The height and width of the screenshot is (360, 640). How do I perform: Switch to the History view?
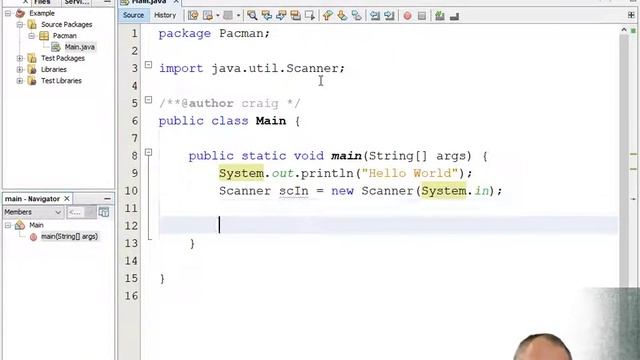click(165, 15)
